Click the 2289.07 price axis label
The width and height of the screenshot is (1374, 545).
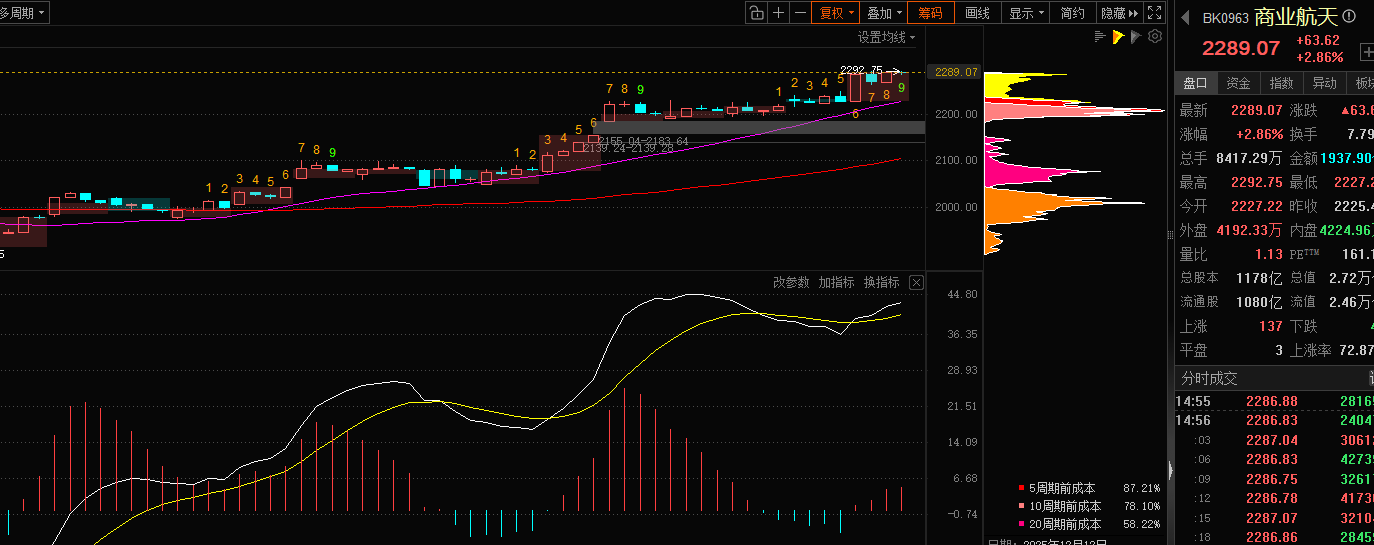(957, 72)
